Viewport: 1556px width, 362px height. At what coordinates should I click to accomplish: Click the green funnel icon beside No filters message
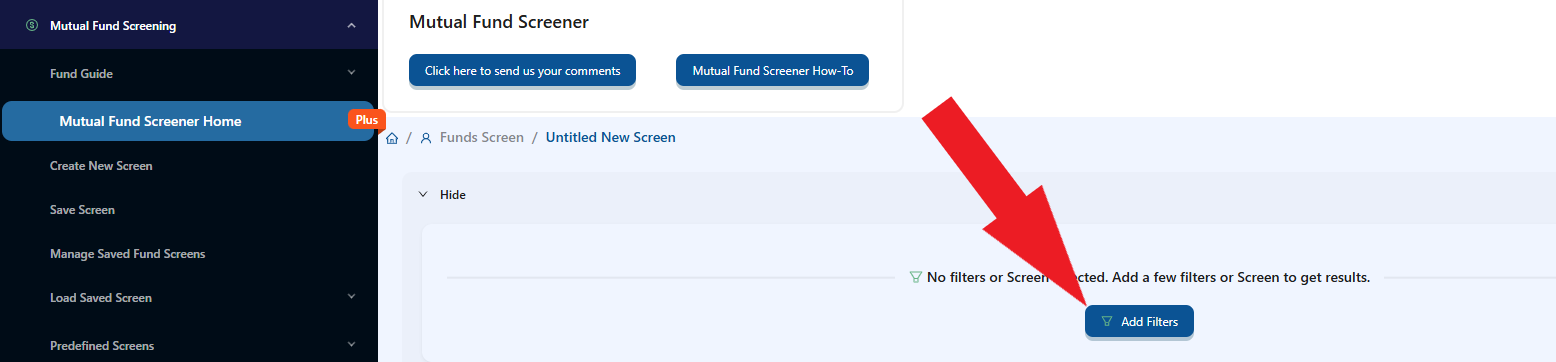[915, 277]
